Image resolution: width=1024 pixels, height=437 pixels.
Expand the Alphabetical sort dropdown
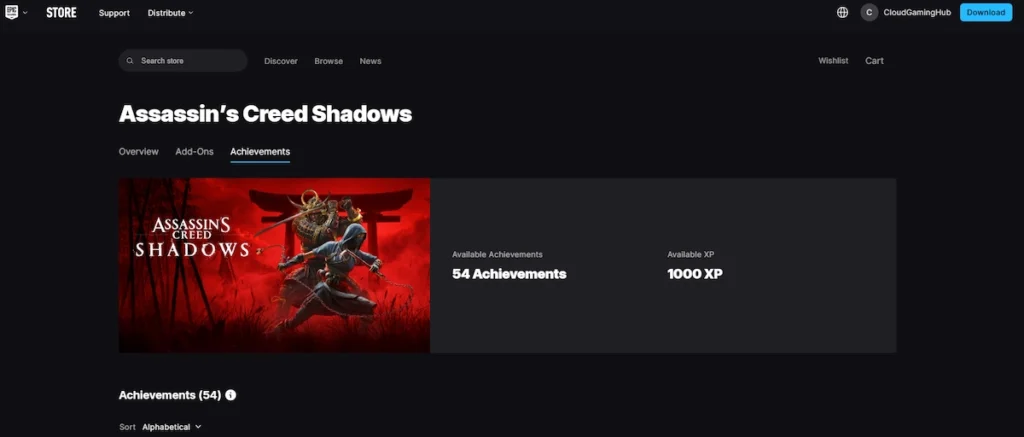[172, 427]
